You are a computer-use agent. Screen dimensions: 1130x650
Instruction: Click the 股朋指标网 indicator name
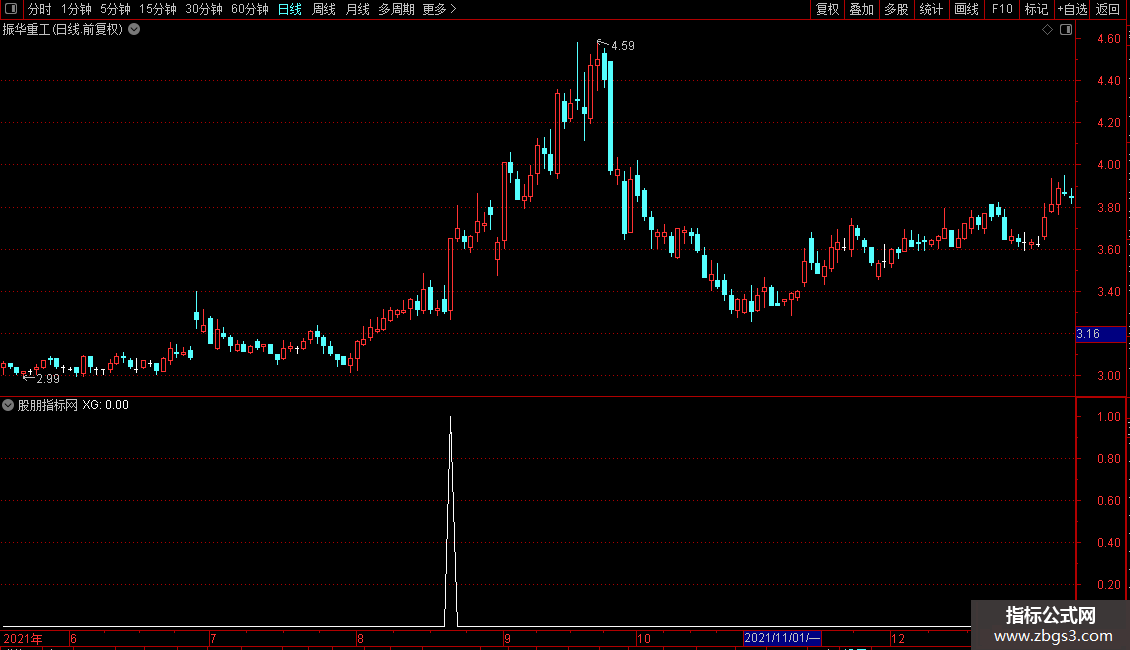click(x=48, y=405)
